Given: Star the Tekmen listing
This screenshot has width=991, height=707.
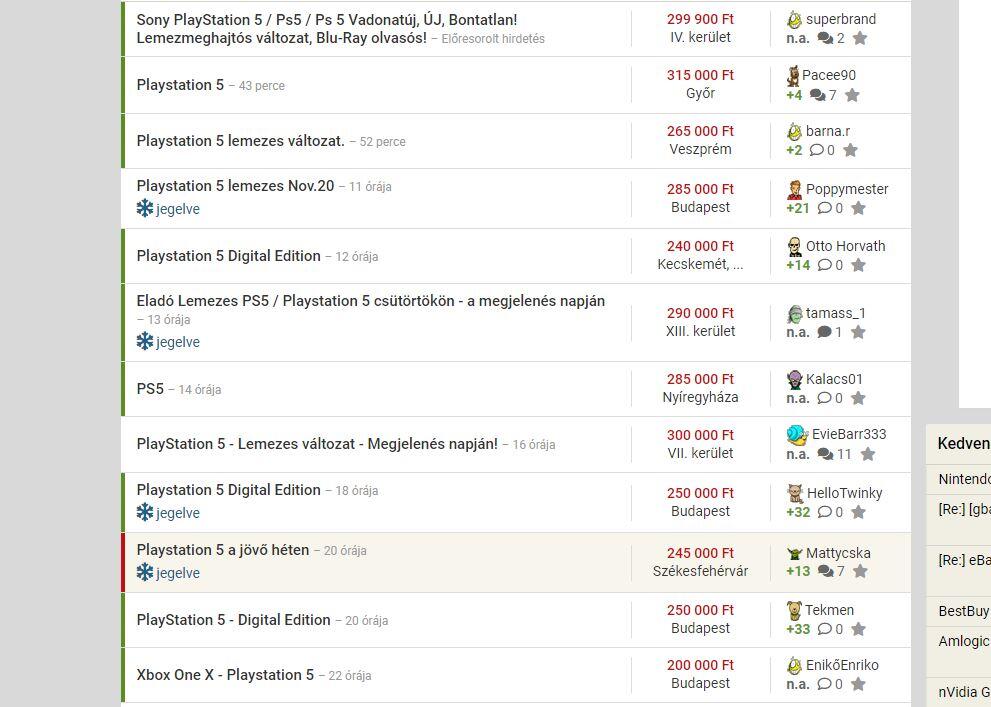Looking at the screenshot, I should (x=858, y=629).
